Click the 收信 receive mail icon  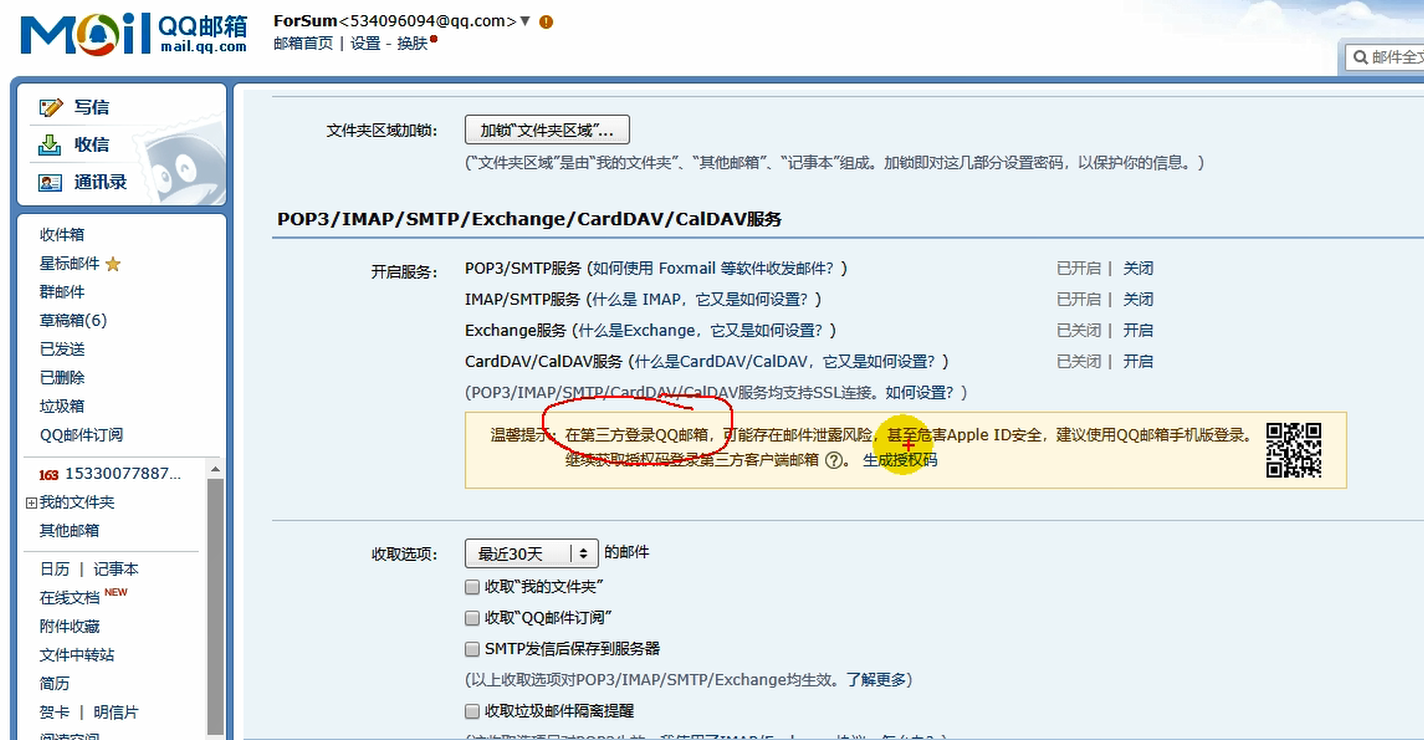[x=50, y=145]
